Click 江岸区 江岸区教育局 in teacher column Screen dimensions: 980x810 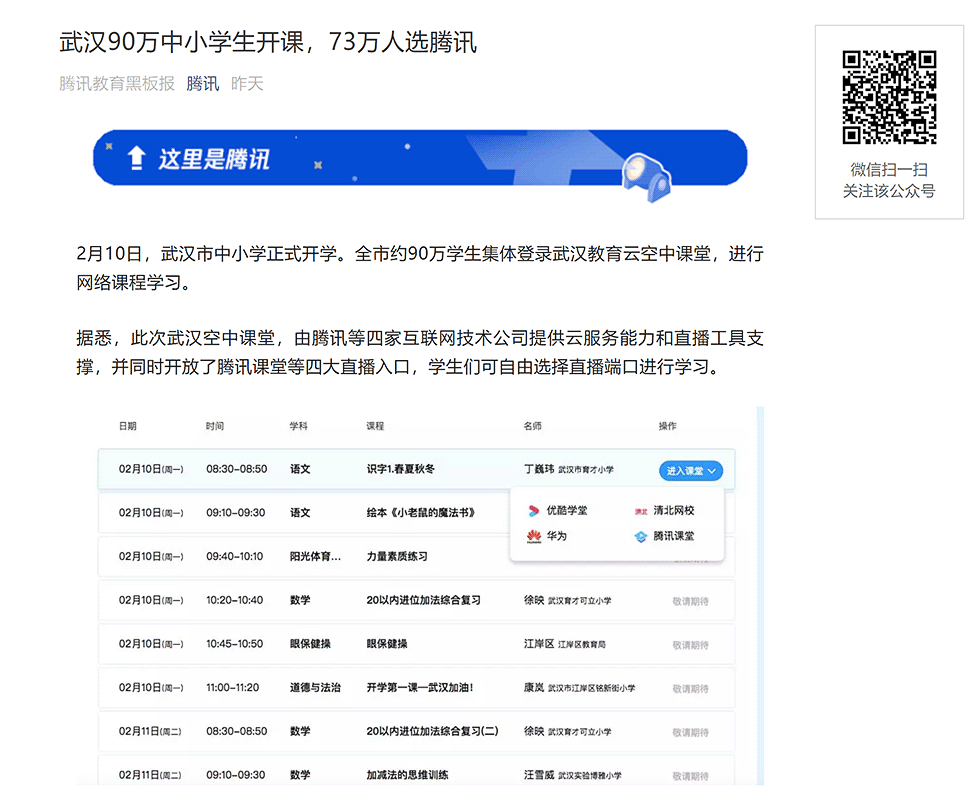[565, 644]
